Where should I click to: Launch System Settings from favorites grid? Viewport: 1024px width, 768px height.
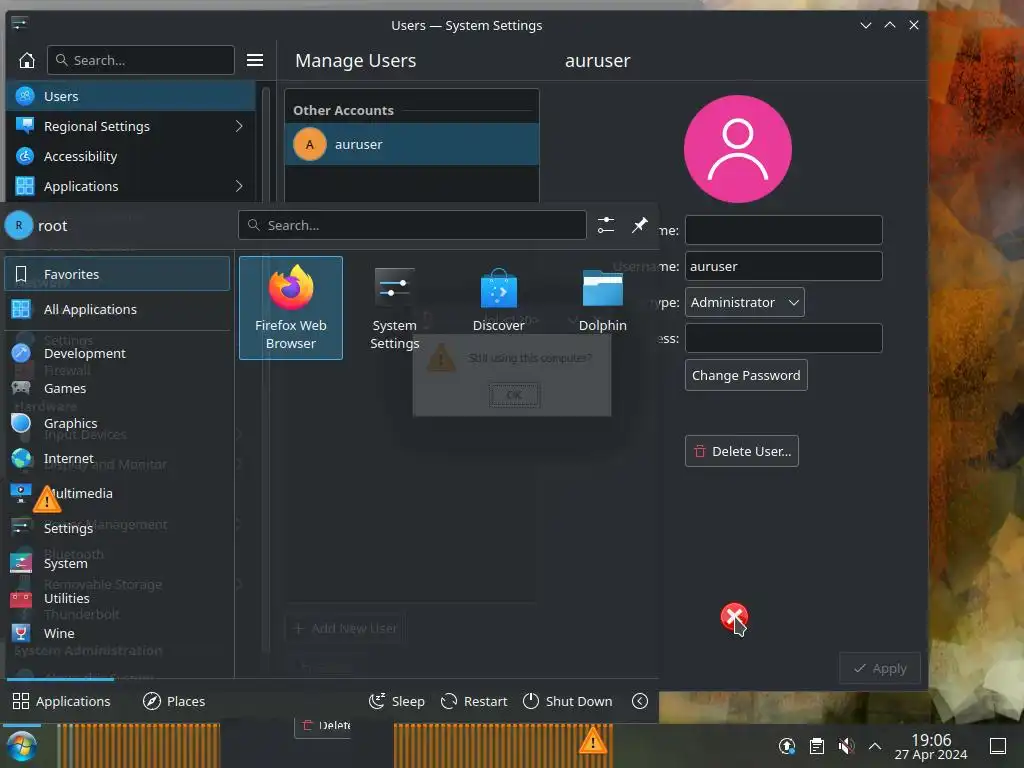pos(394,308)
